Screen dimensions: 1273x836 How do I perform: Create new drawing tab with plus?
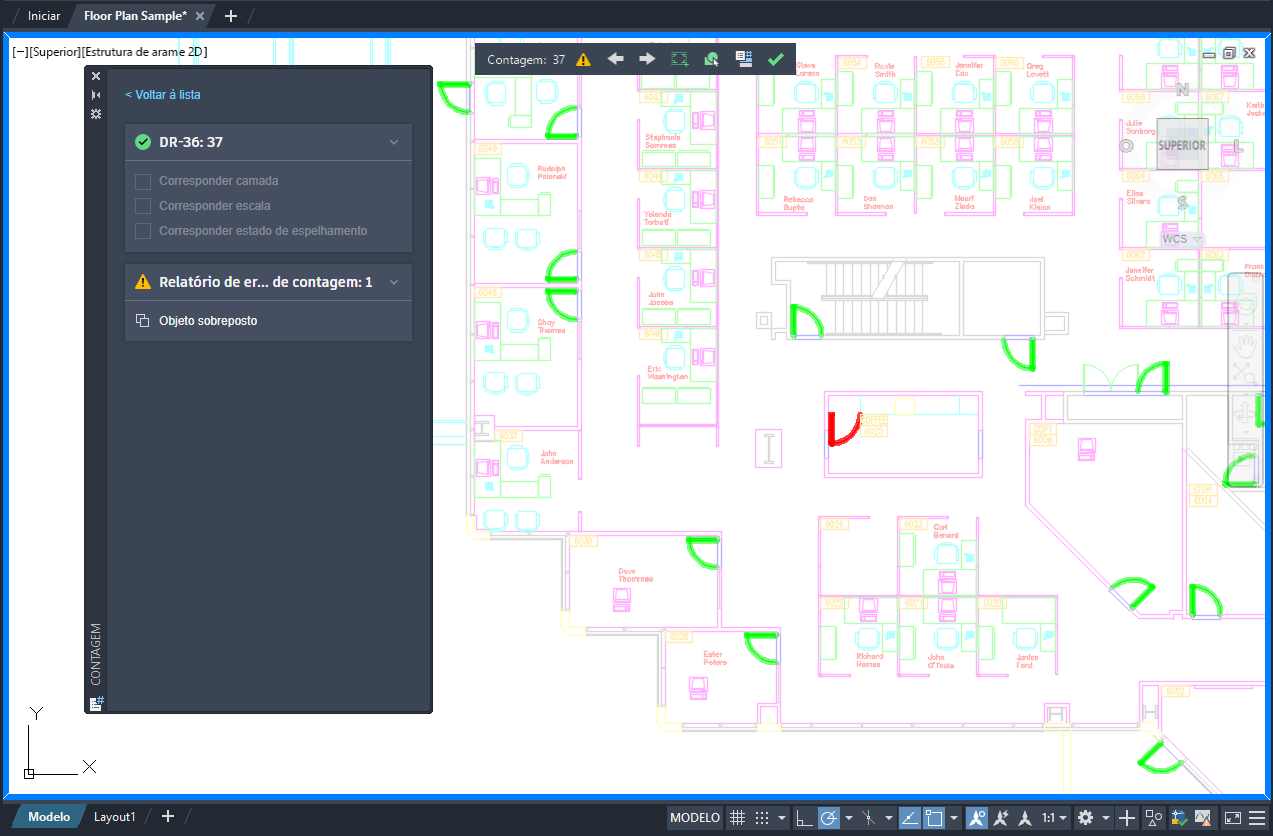click(231, 16)
